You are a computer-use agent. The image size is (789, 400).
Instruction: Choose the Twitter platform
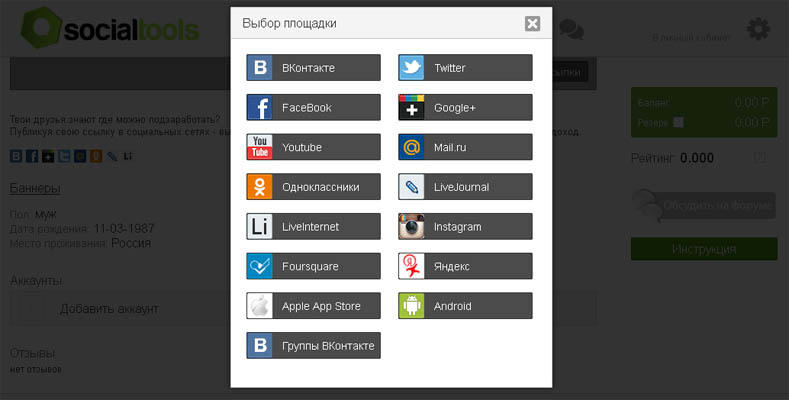(x=465, y=67)
